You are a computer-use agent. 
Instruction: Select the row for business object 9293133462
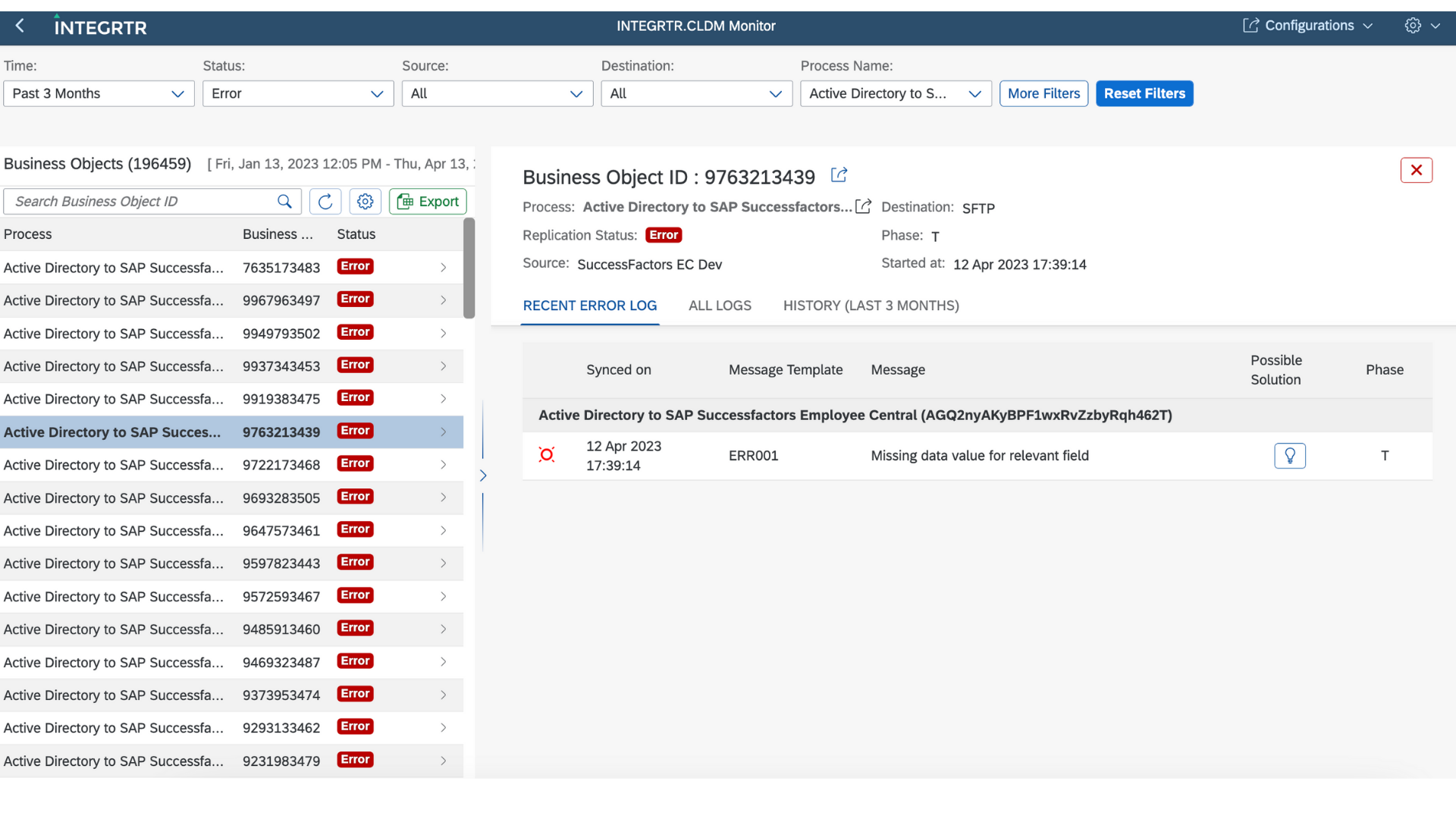point(231,728)
